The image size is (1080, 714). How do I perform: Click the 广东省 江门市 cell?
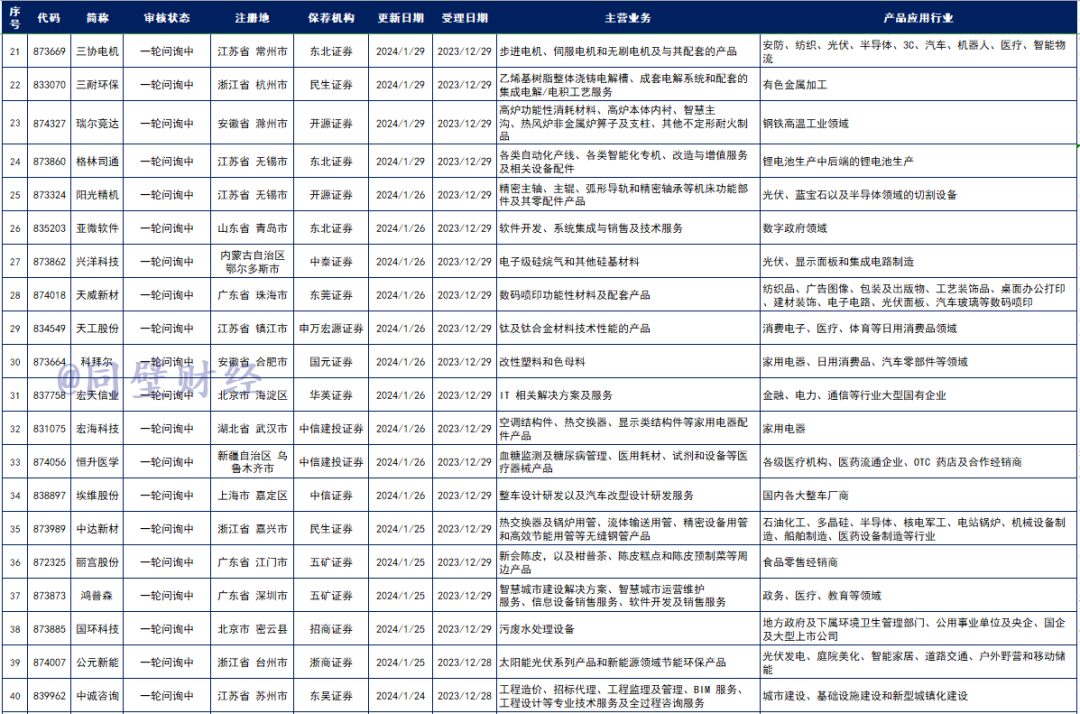pos(252,562)
